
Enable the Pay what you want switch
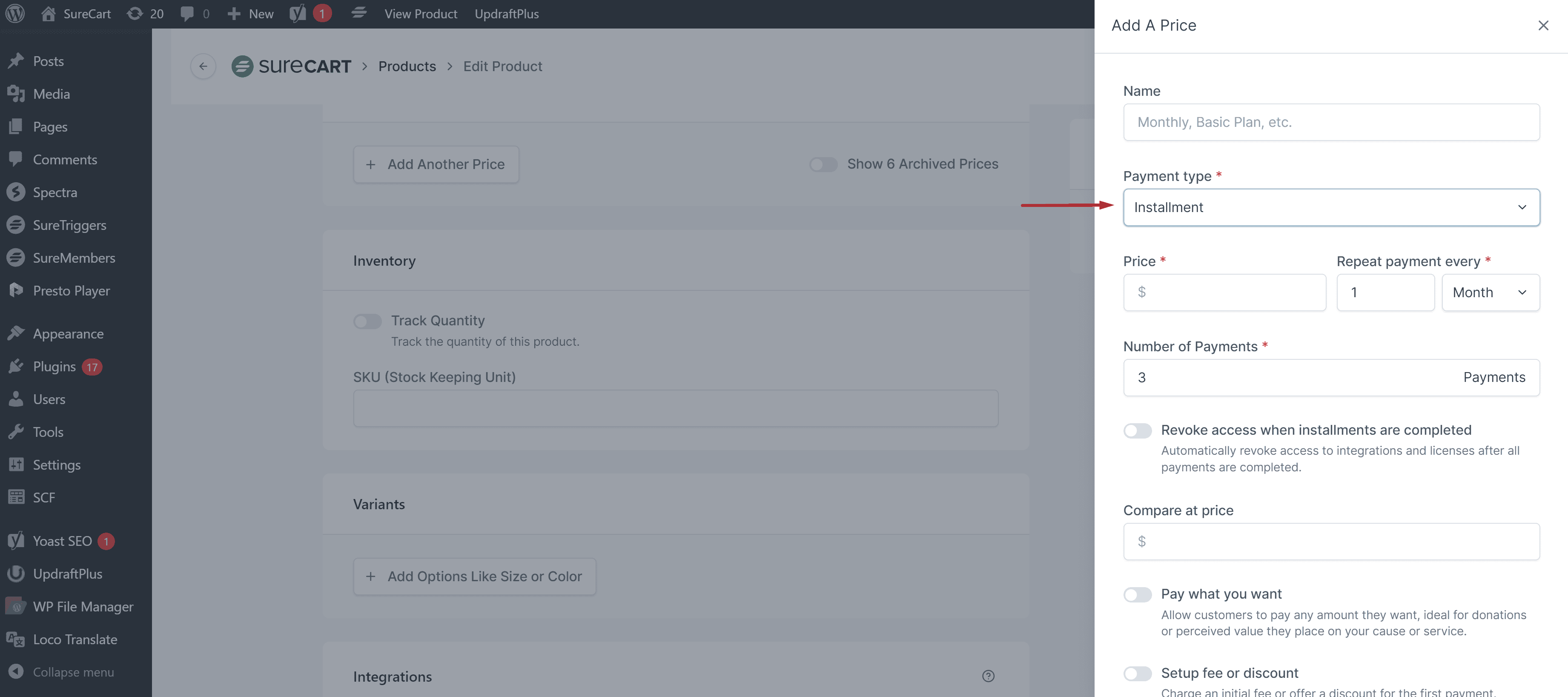click(1137, 594)
